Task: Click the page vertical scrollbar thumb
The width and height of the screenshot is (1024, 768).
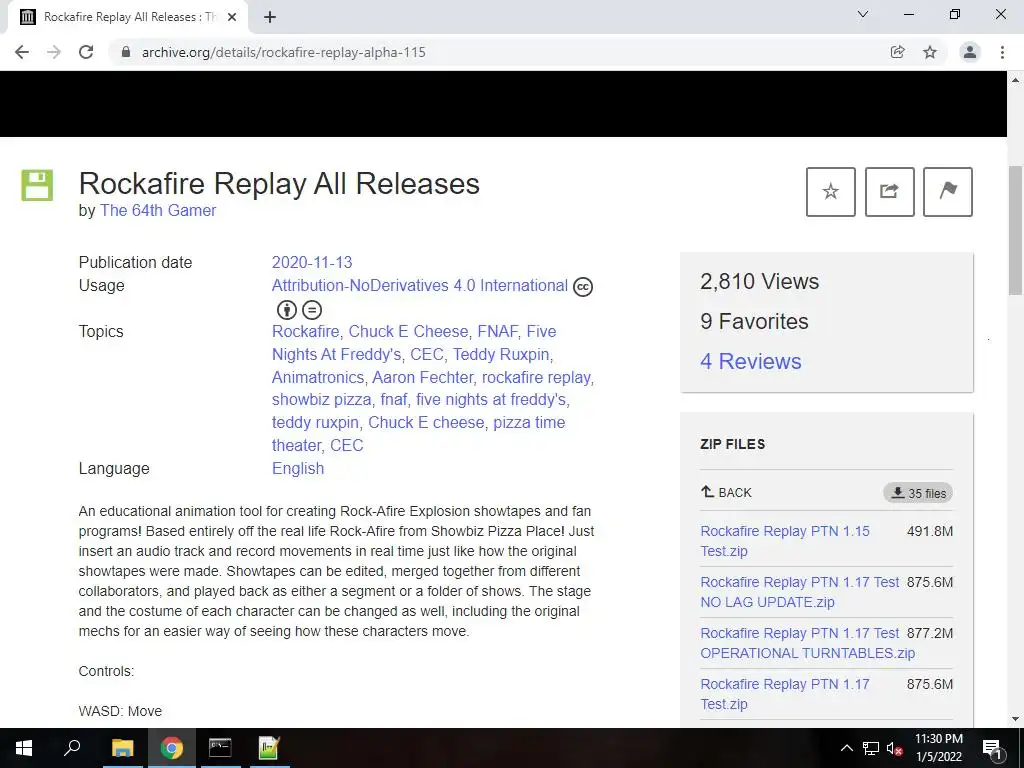Action: coord(1016,231)
